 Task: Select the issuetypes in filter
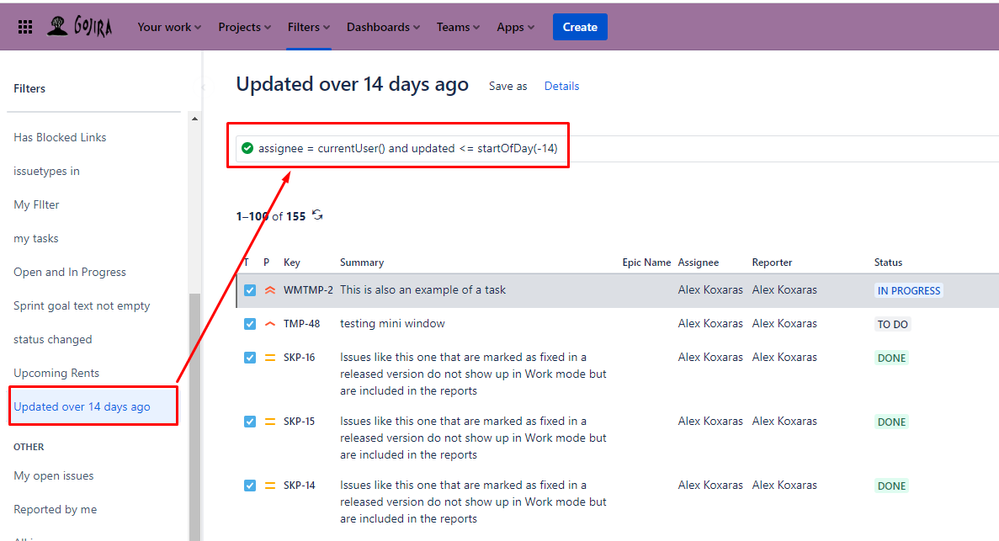[47, 171]
